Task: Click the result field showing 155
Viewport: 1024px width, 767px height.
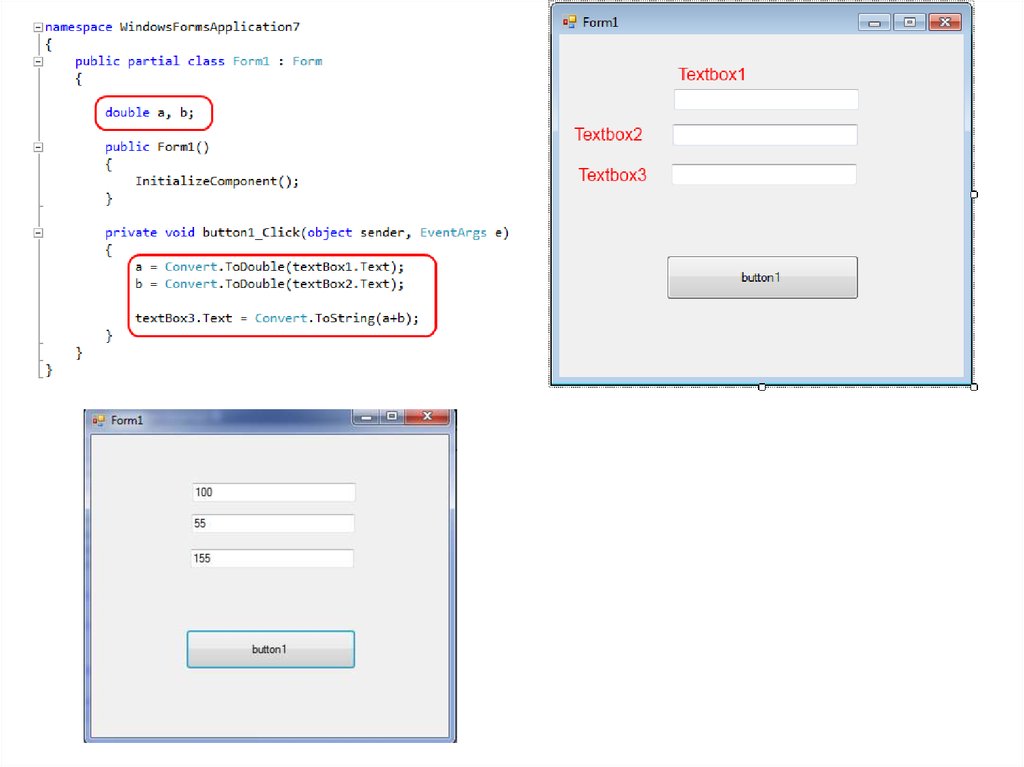Action: pos(272,558)
